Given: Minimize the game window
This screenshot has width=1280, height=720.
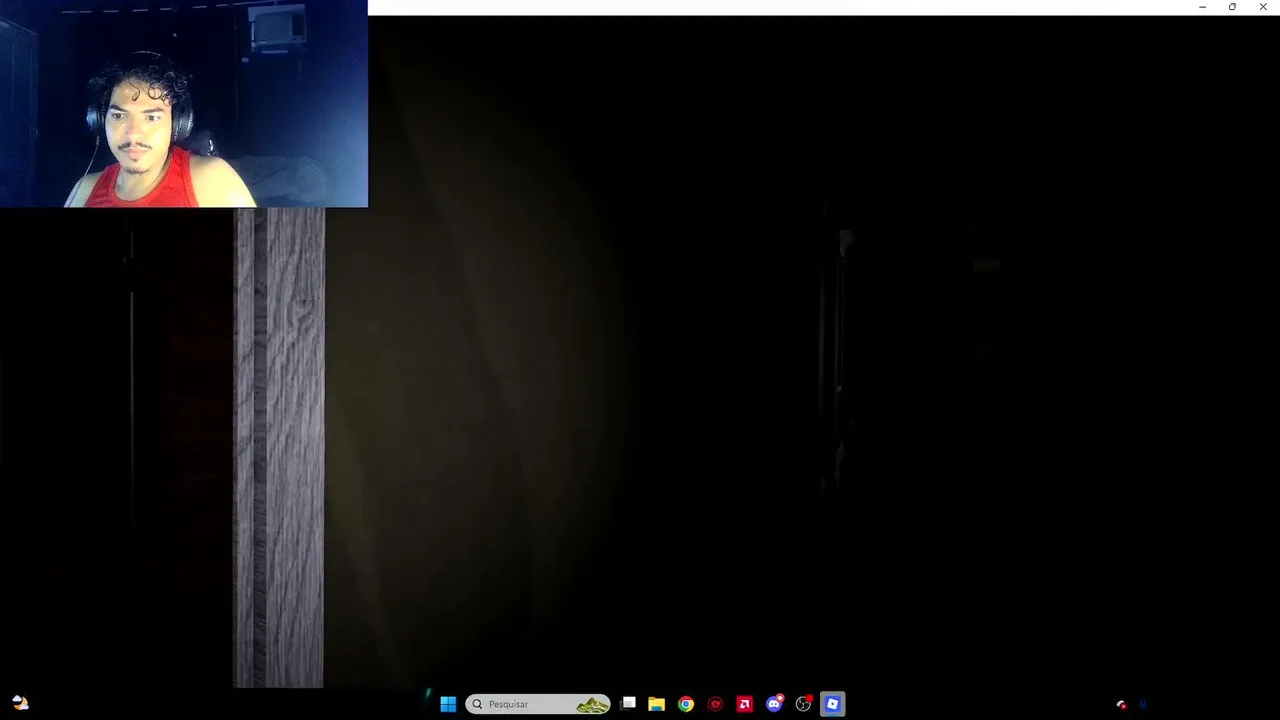Looking at the screenshot, I should [x=1202, y=7].
